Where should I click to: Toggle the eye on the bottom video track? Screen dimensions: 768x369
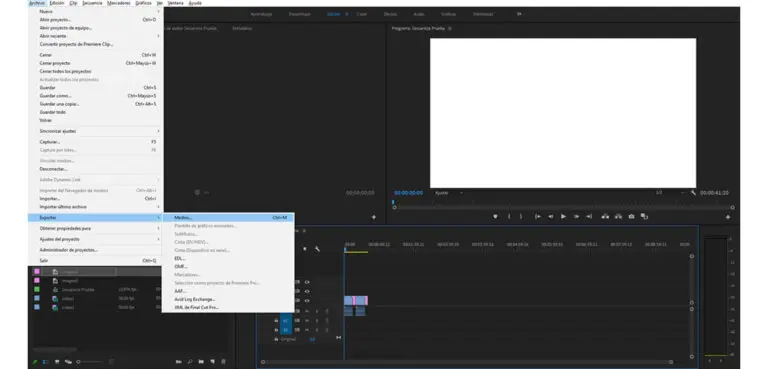pos(307,300)
